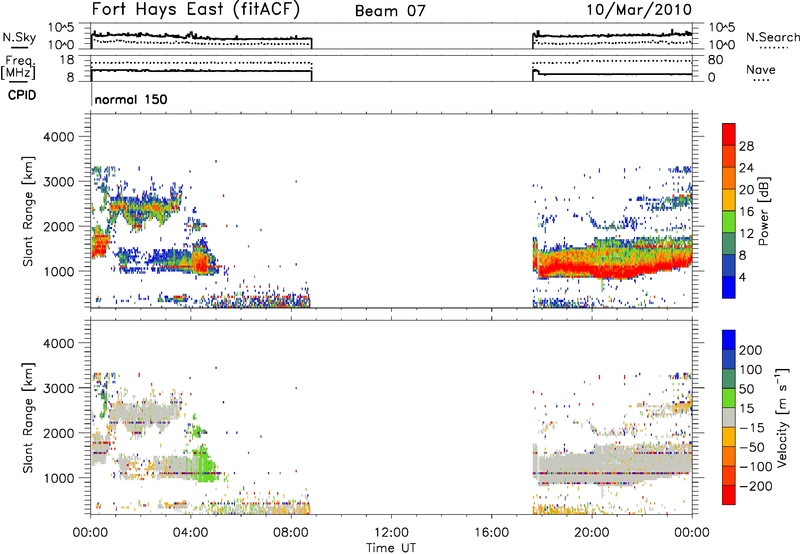The image size is (800, 554).
Task: Click the "4" label on the Power colorbar
Action: pyautogui.click(x=742, y=277)
